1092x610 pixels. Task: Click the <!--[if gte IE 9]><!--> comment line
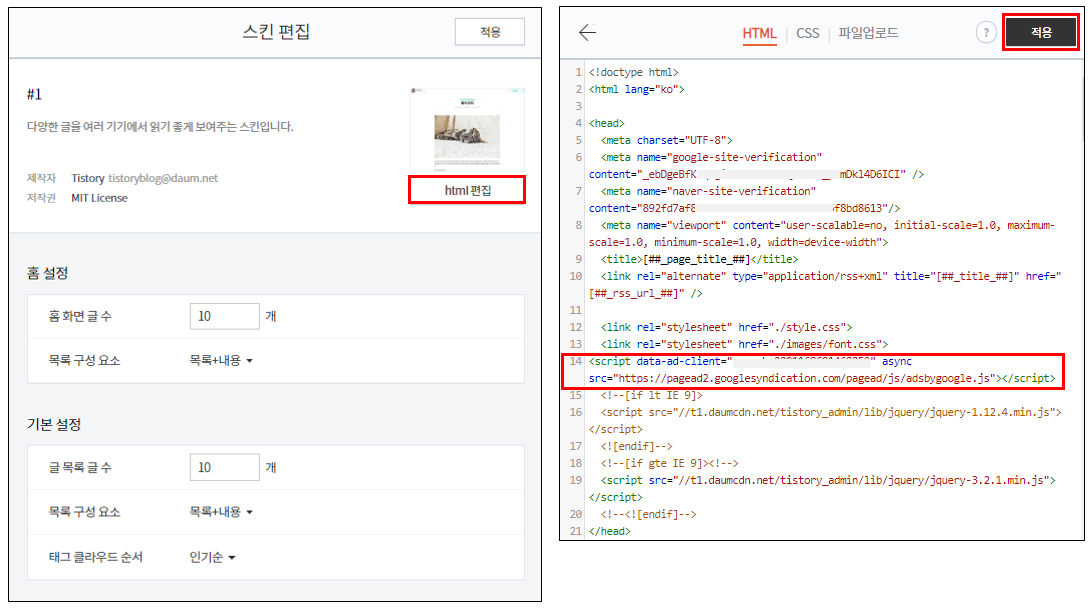(x=669, y=463)
